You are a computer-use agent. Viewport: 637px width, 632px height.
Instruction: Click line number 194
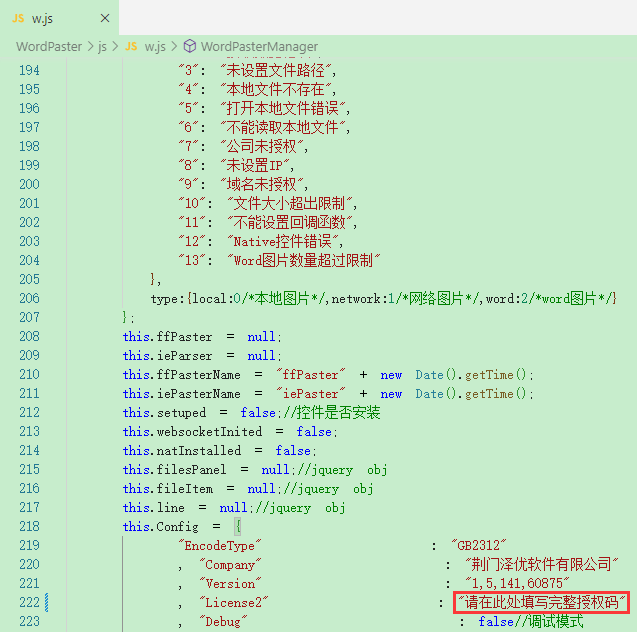(x=30, y=71)
